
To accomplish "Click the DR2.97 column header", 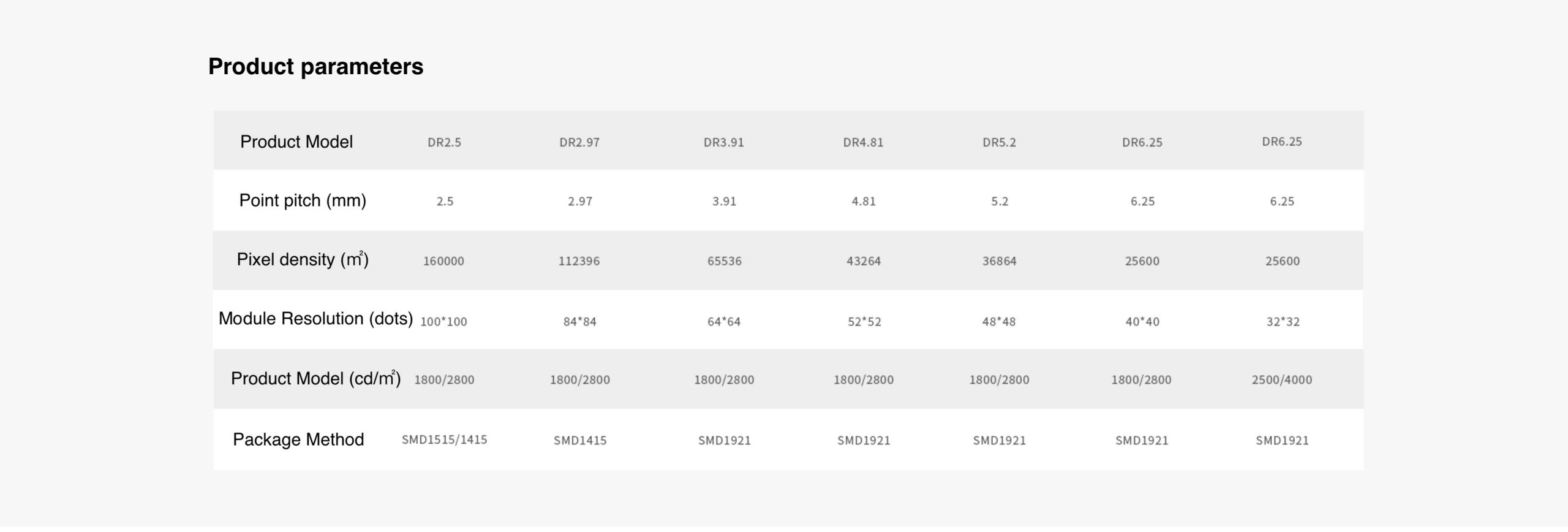I will (x=579, y=142).
